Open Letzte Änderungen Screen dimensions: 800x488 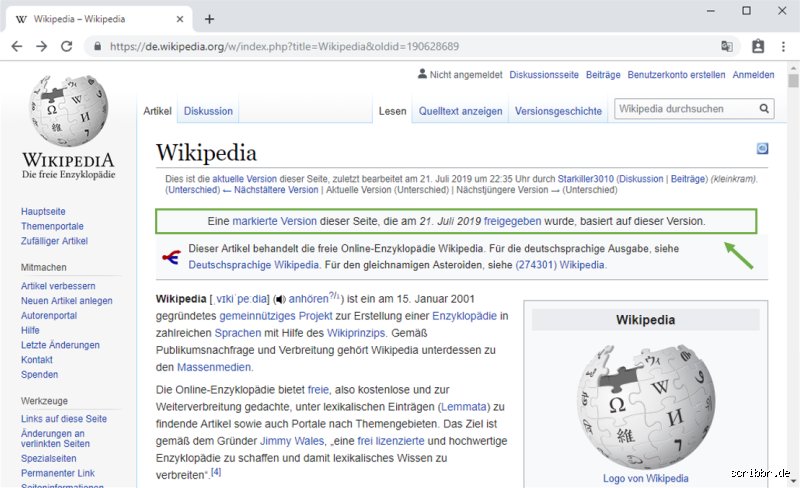[60, 345]
